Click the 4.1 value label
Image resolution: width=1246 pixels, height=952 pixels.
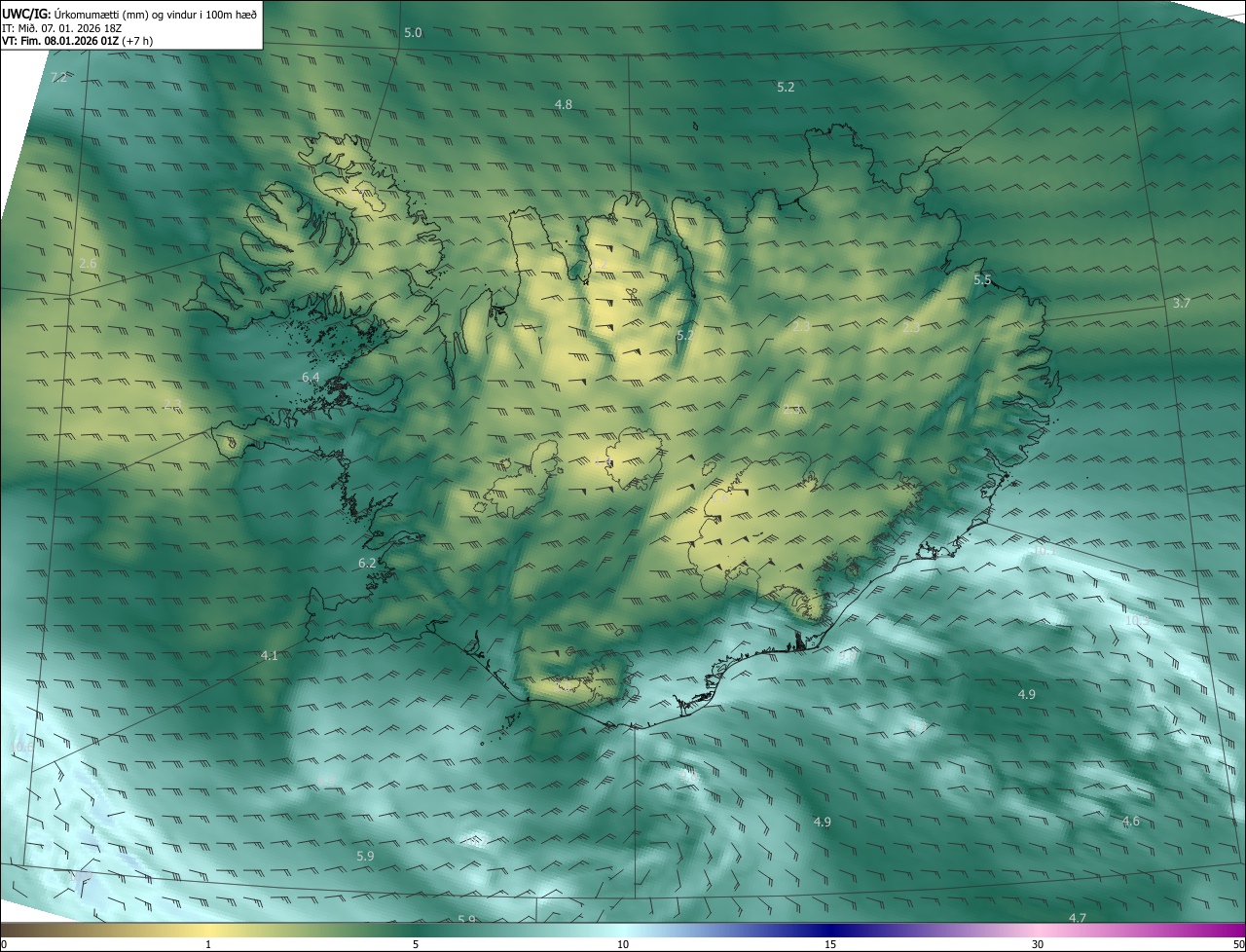270,656
